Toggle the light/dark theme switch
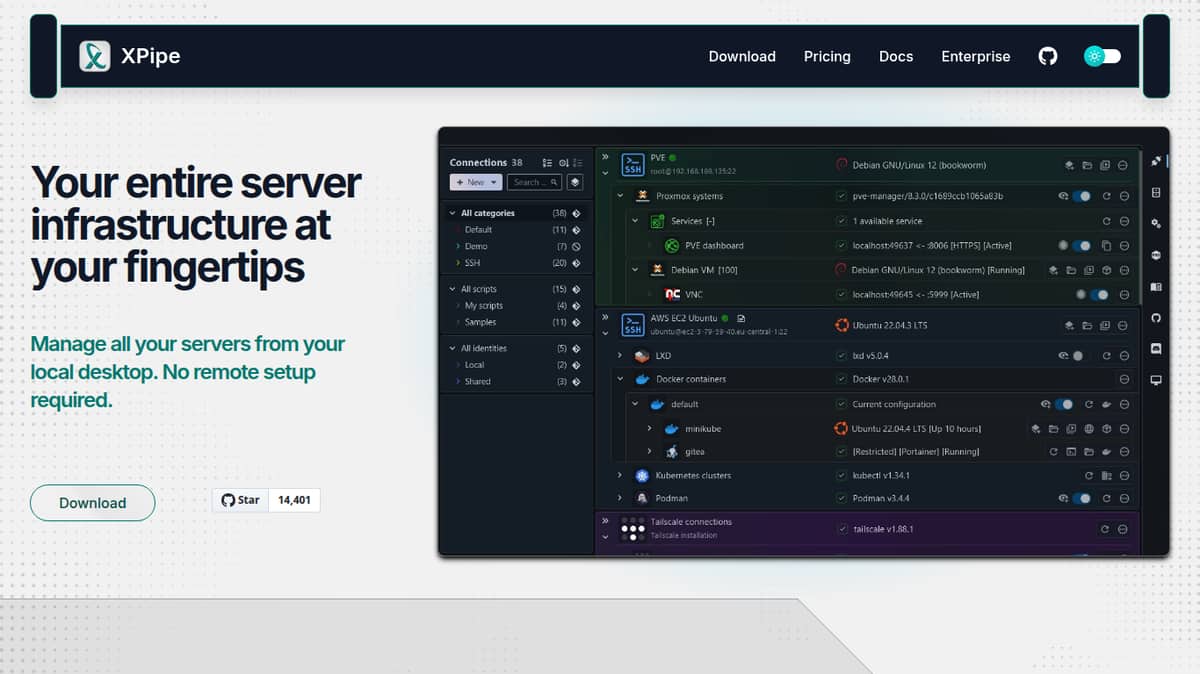The width and height of the screenshot is (1200, 674). [x=1103, y=56]
